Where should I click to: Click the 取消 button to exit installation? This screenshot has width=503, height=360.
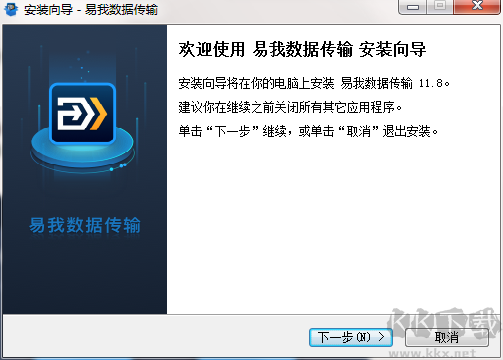click(x=447, y=337)
